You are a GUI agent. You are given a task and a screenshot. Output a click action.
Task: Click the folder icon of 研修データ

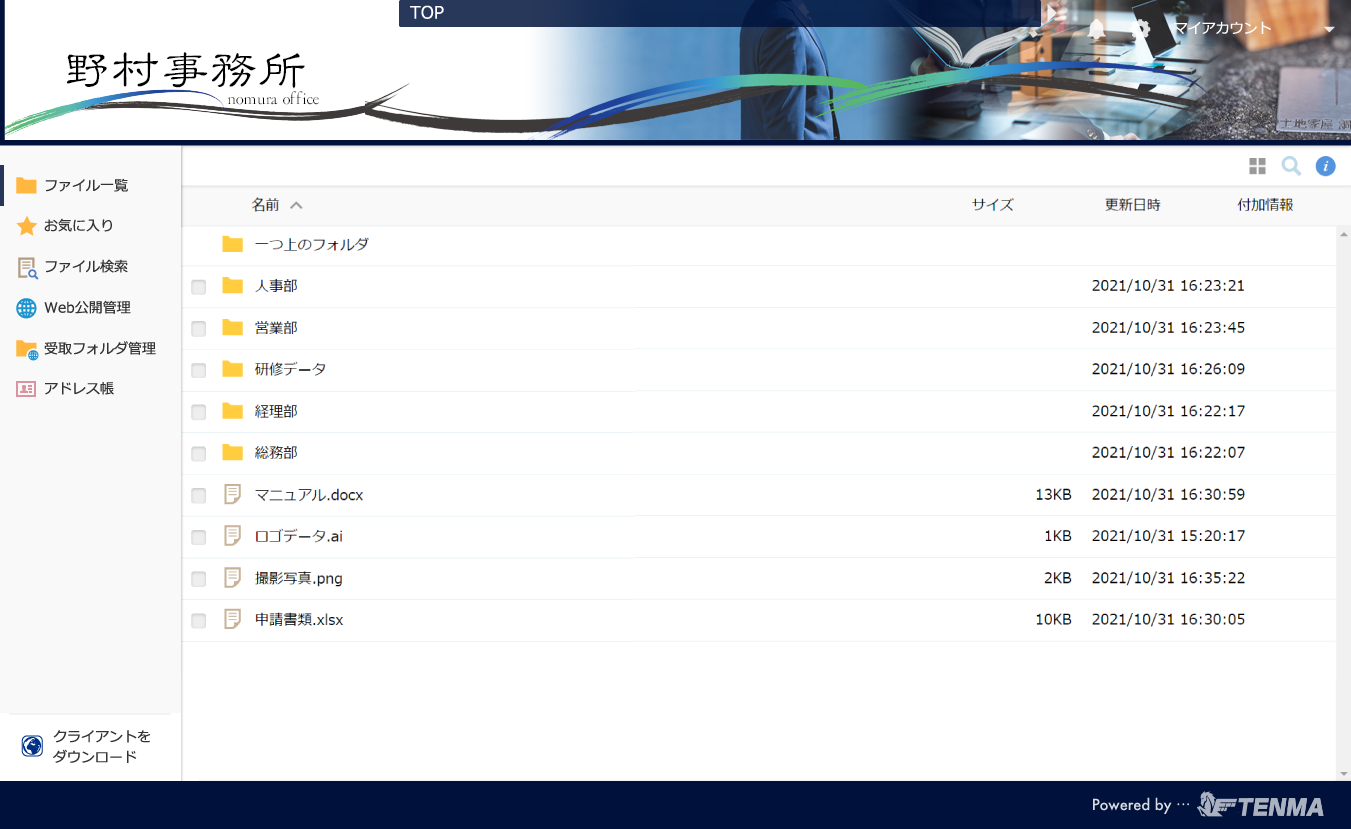tap(233, 369)
